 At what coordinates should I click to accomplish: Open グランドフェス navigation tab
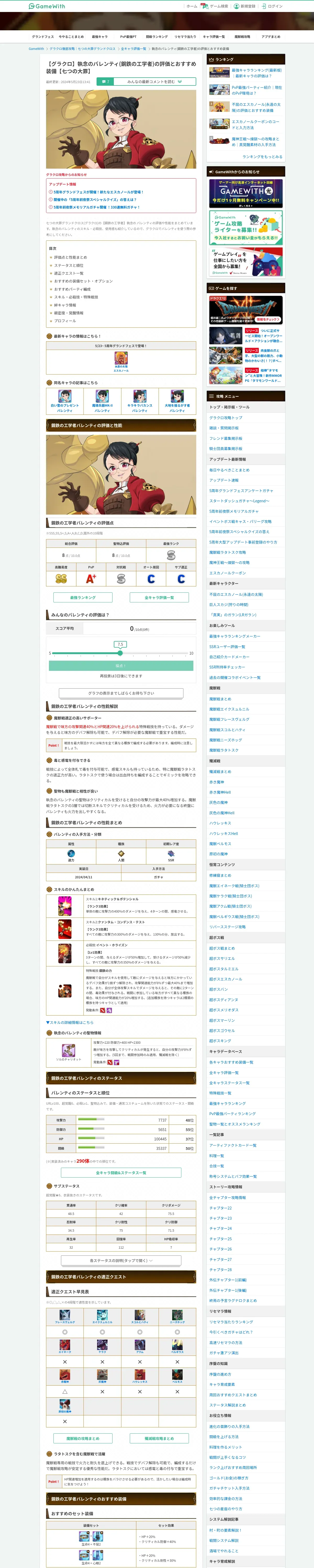pyautogui.click(x=43, y=37)
